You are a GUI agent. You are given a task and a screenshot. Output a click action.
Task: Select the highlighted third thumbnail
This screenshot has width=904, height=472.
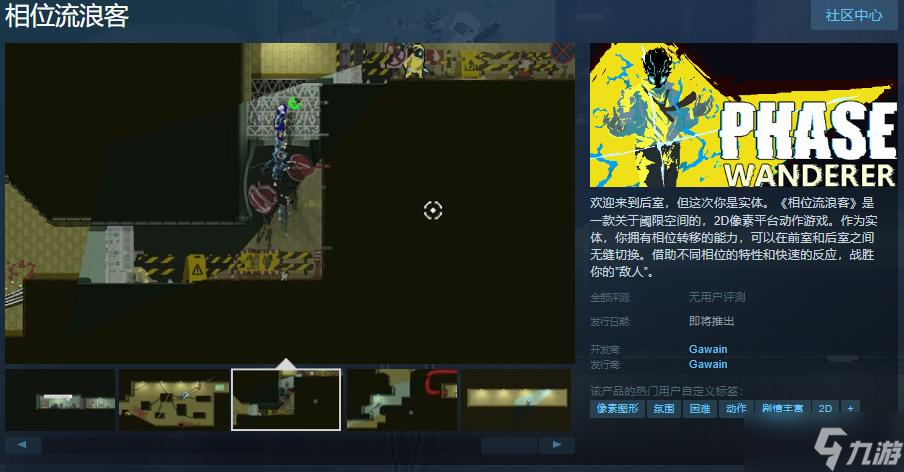(286, 400)
